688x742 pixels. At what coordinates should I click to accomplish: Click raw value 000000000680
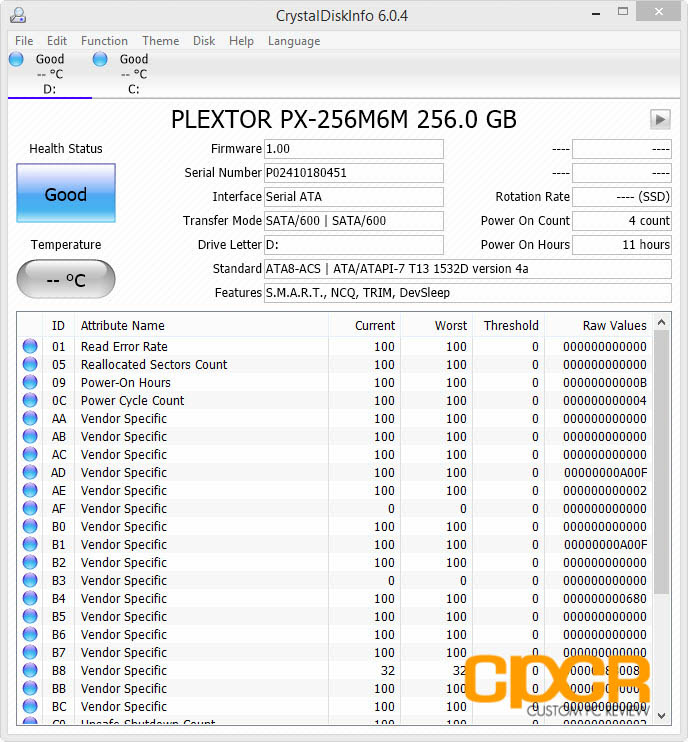pos(605,599)
